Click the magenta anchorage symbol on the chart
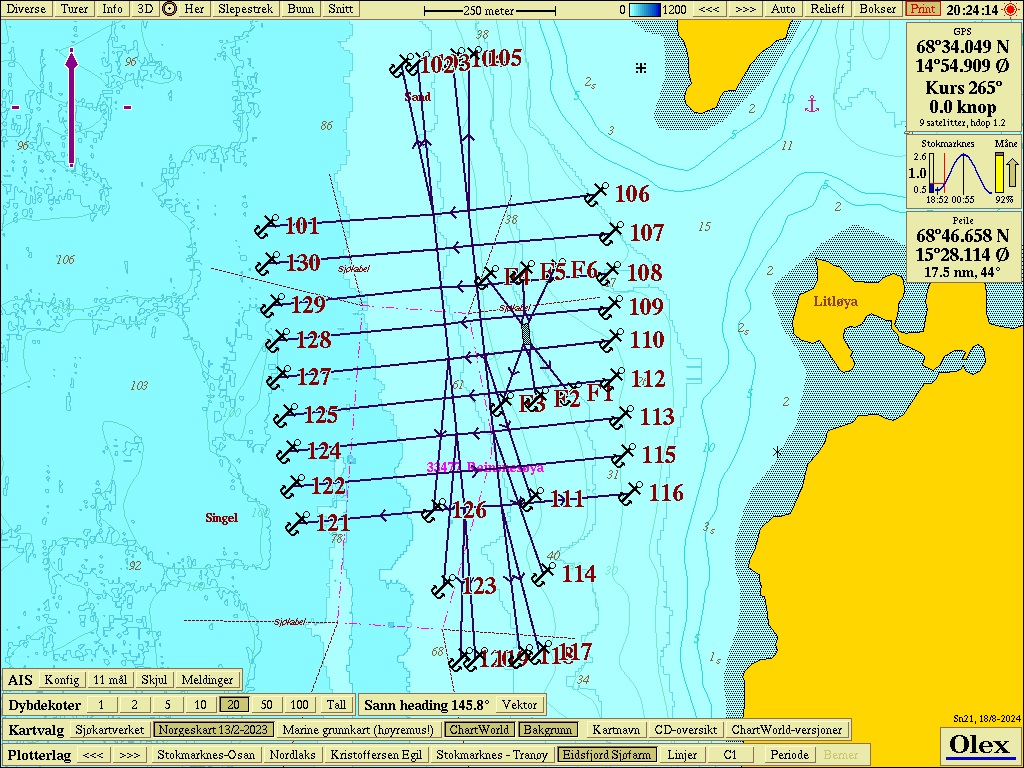The image size is (1024, 768). click(812, 103)
